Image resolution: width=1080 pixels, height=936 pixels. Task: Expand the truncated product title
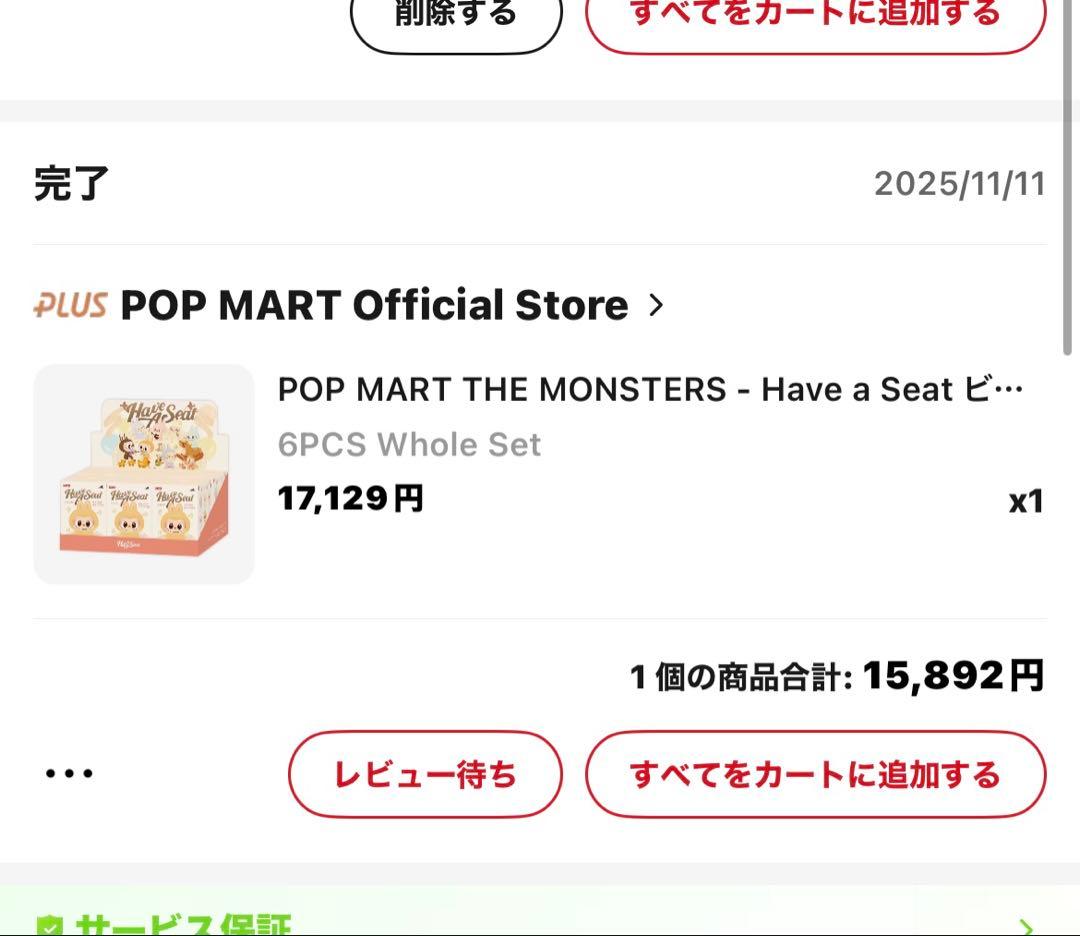(x=650, y=390)
